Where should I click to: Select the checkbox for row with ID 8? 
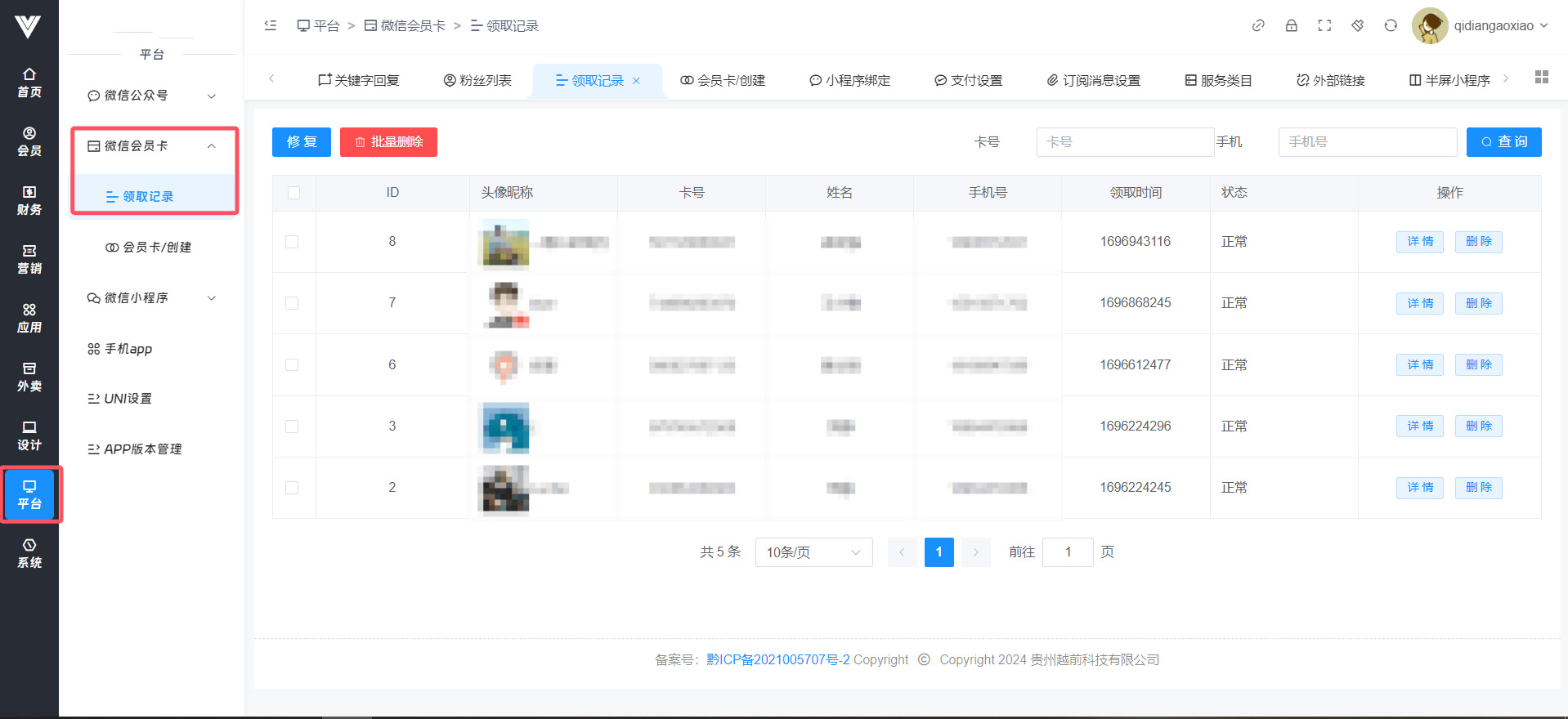[x=292, y=242]
